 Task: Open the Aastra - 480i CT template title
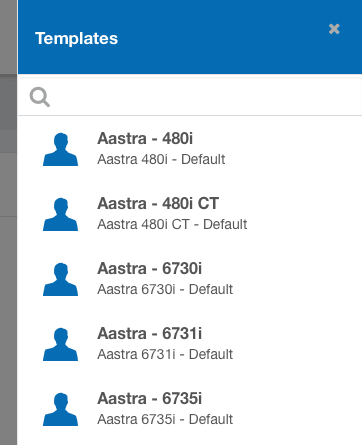pos(158,203)
